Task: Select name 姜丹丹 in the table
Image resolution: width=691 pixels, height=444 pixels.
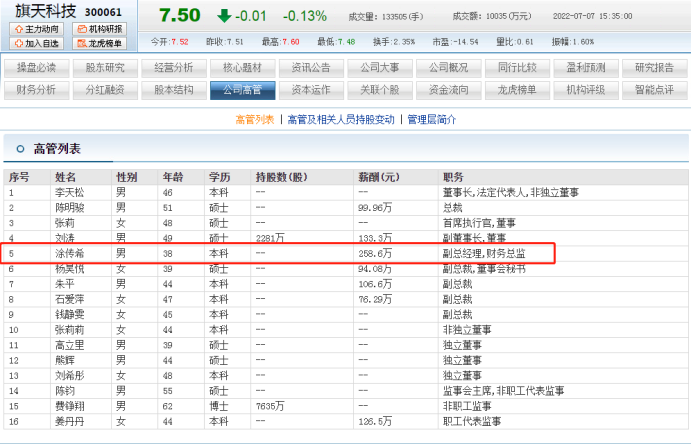Action: point(70,422)
